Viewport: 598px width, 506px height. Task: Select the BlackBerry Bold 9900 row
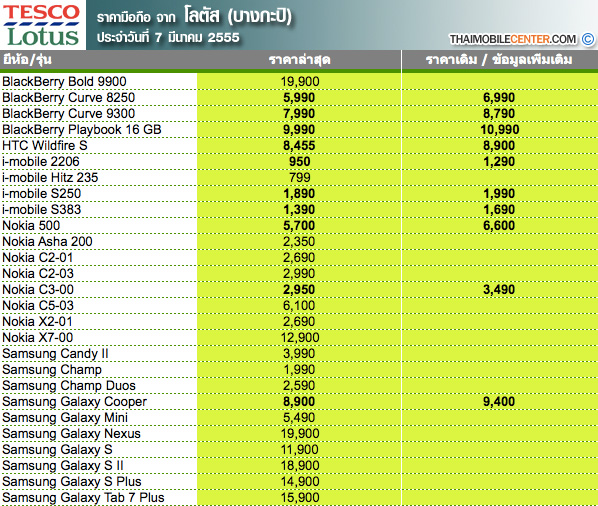(x=299, y=81)
